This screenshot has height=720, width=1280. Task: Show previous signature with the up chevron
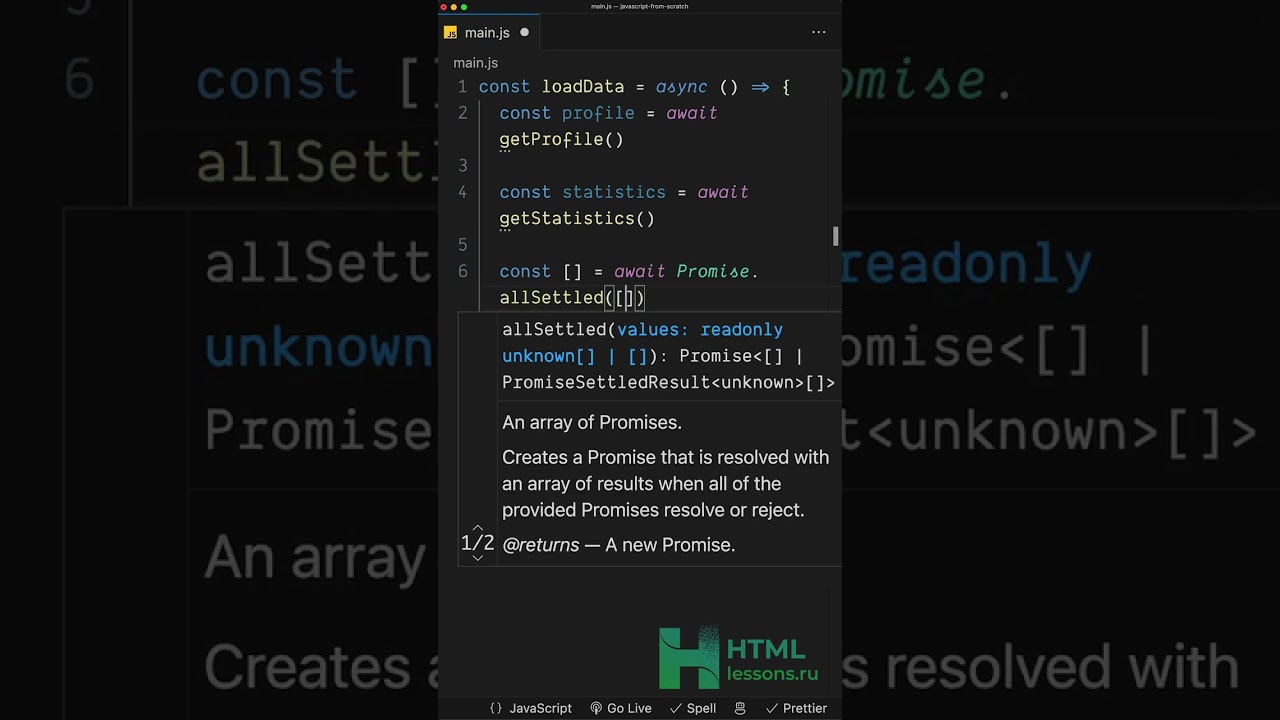[x=477, y=527]
